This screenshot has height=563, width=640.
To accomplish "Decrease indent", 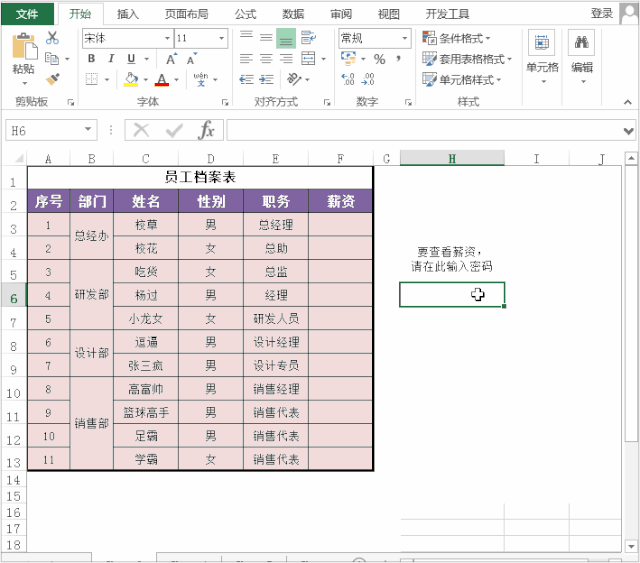I will [x=246, y=79].
